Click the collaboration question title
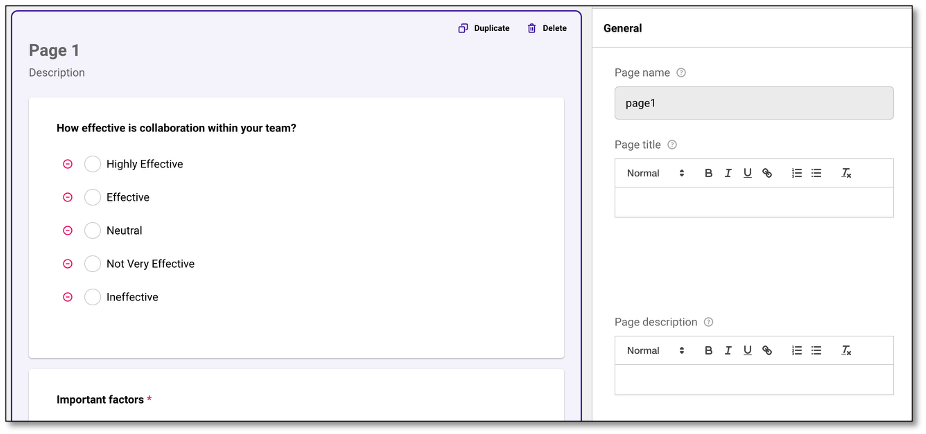Screen dimensions: 926x434 coord(176,128)
